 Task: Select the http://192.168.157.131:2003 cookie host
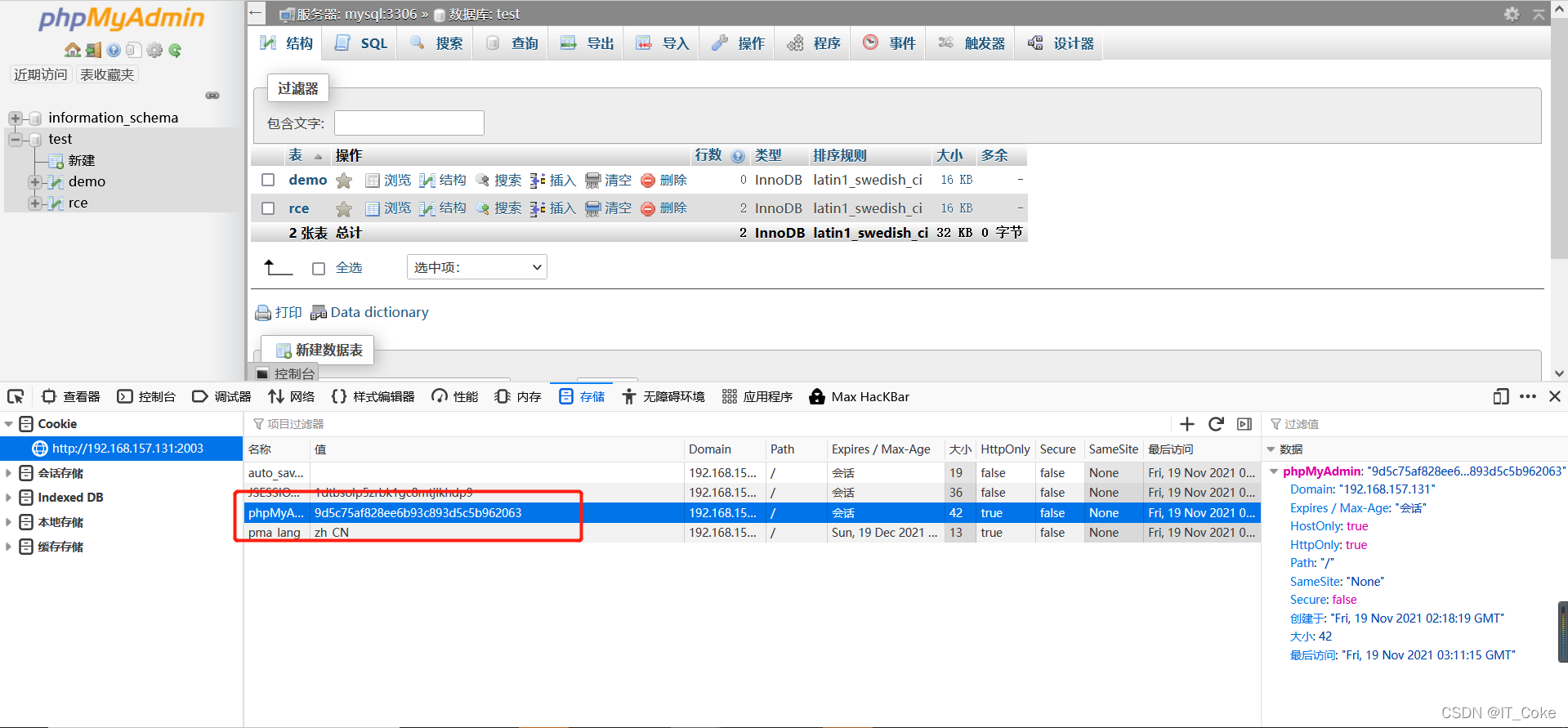[122, 448]
